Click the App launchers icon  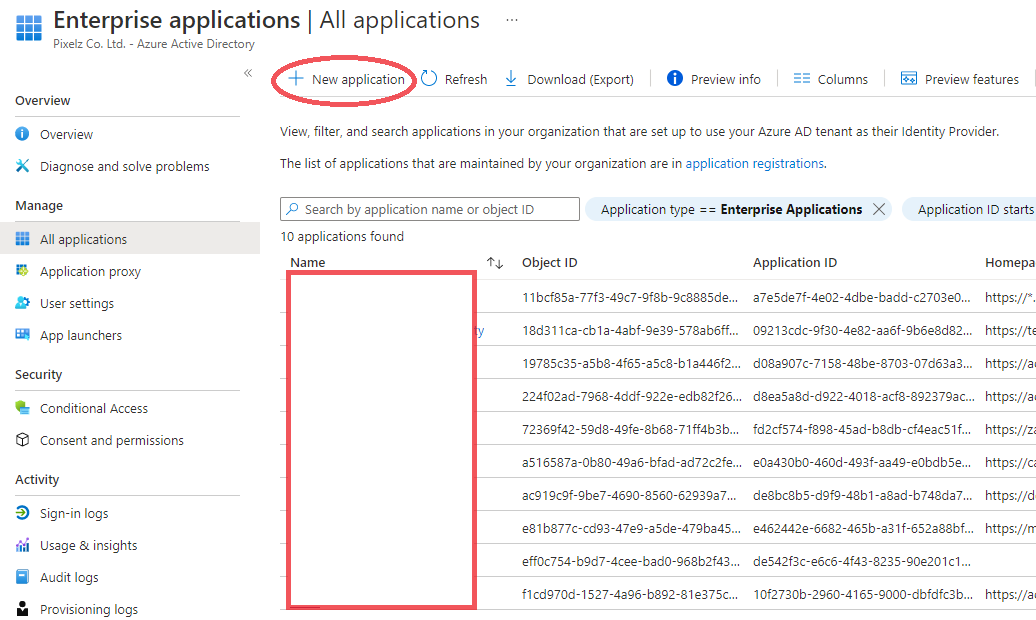click(22, 334)
